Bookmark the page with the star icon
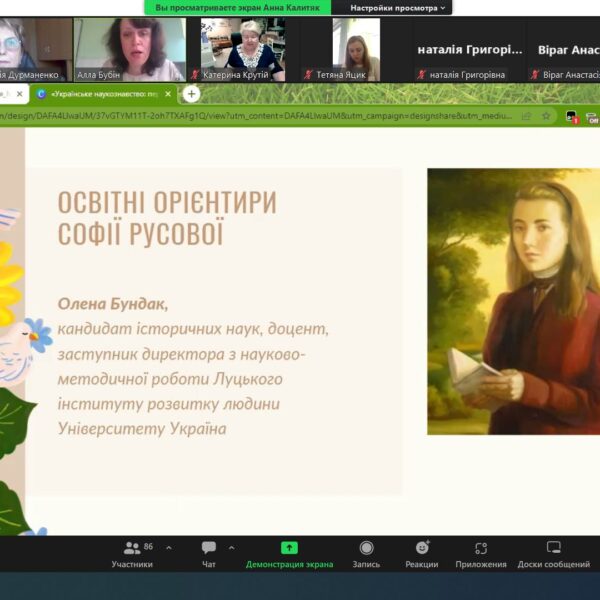The width and height of the screenshot is (600, 600). pos(545,116)
